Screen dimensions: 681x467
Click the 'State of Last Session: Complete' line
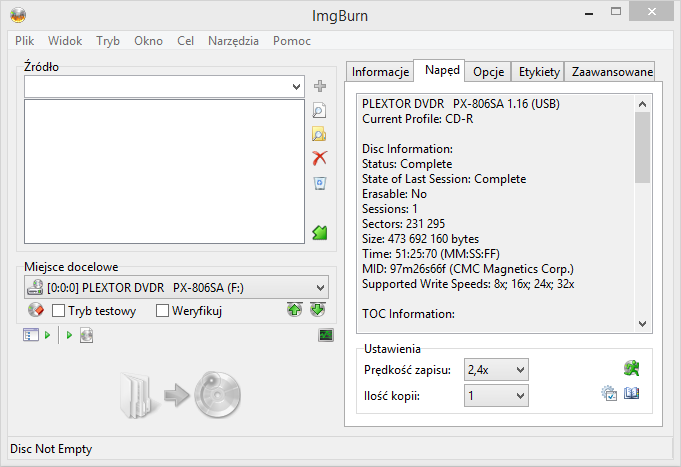(x=444, y=179)
